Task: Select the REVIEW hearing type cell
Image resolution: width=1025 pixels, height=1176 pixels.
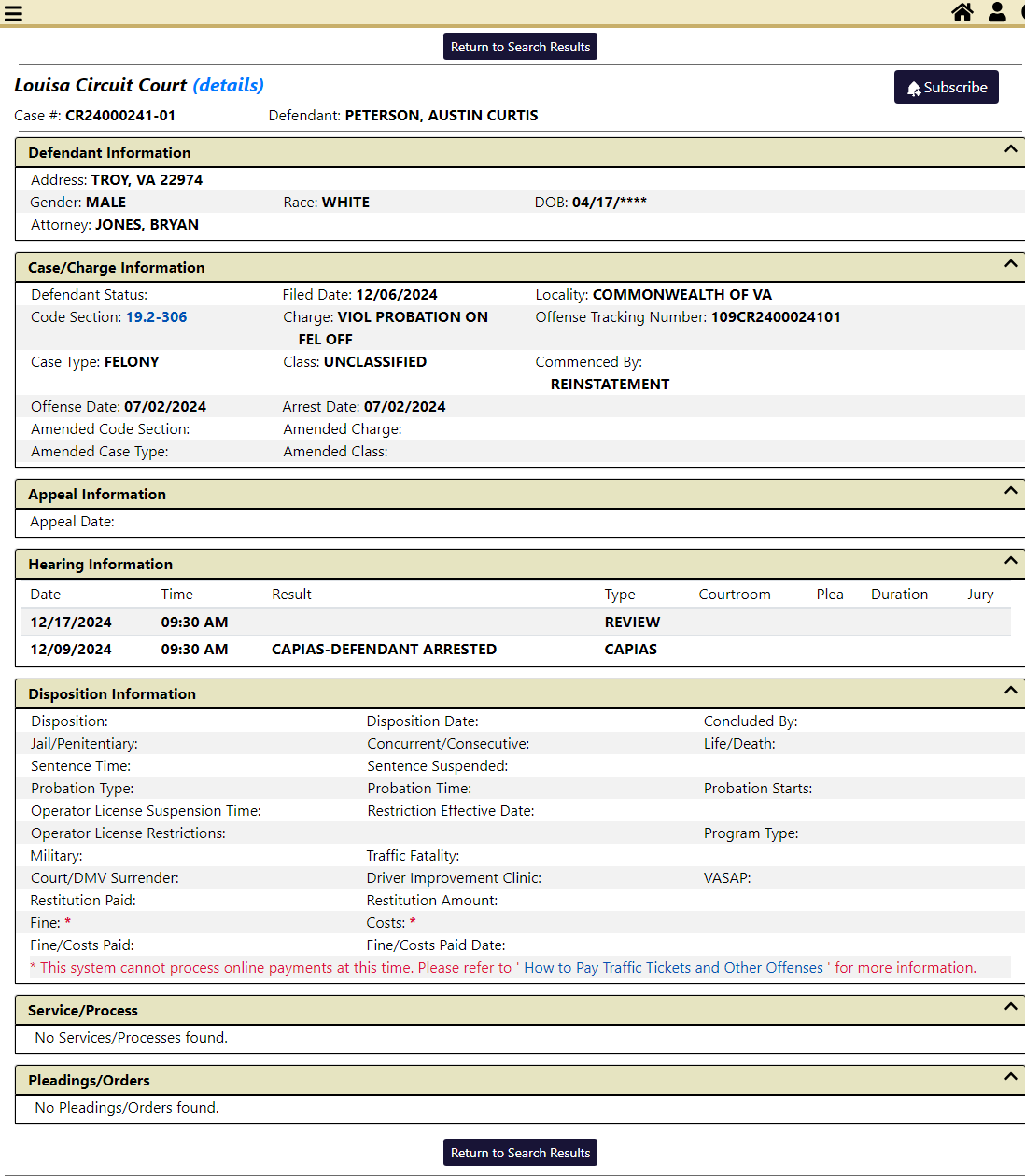Action: point(632,623)
